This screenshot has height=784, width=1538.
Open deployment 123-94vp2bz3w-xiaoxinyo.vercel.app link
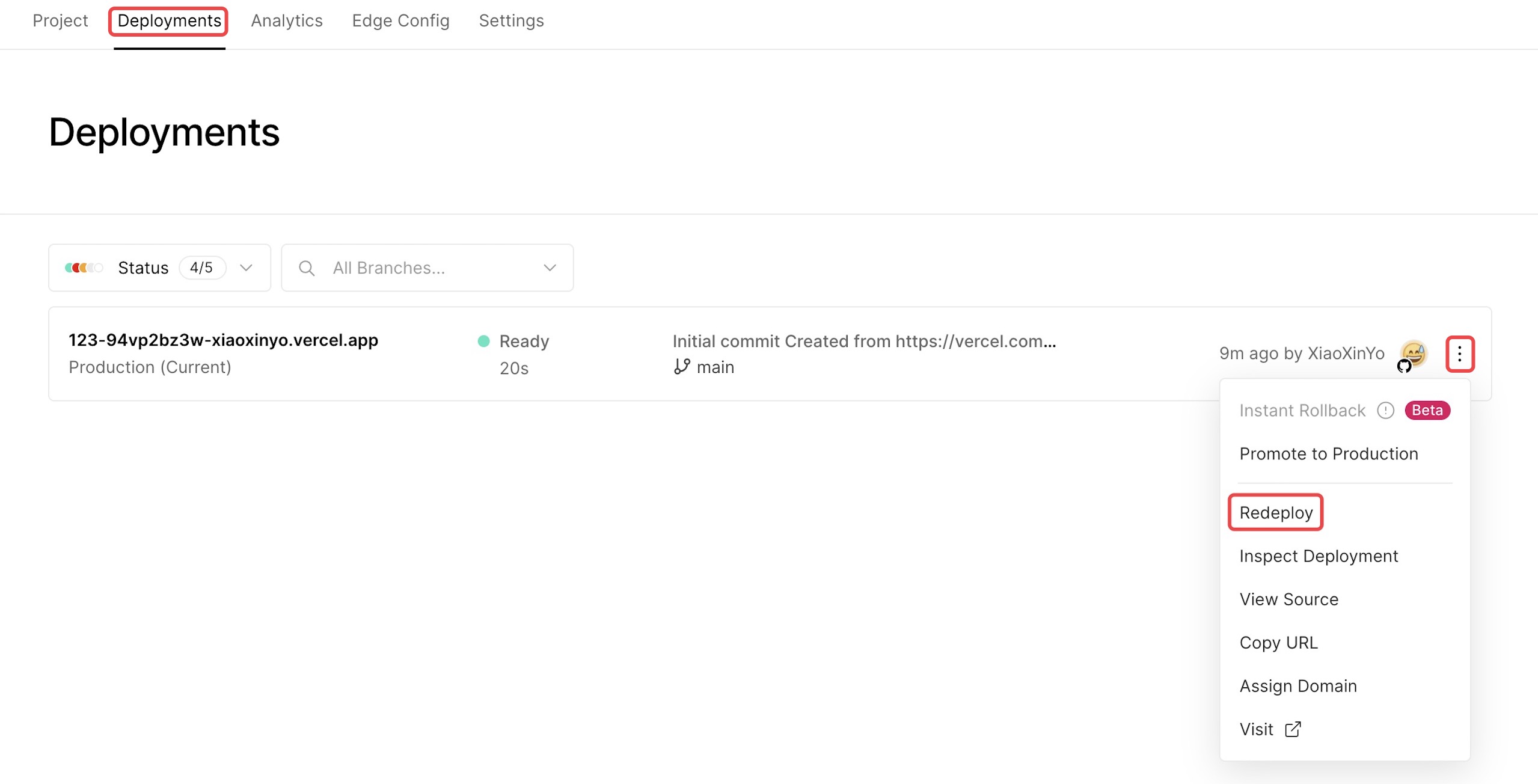(x=223, y=340)
